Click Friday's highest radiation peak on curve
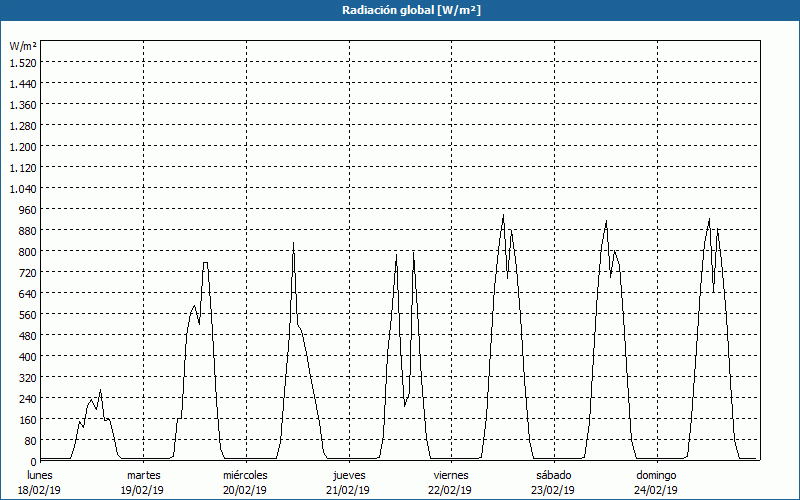This screenshot has height=500, width=800. (503, 215)
